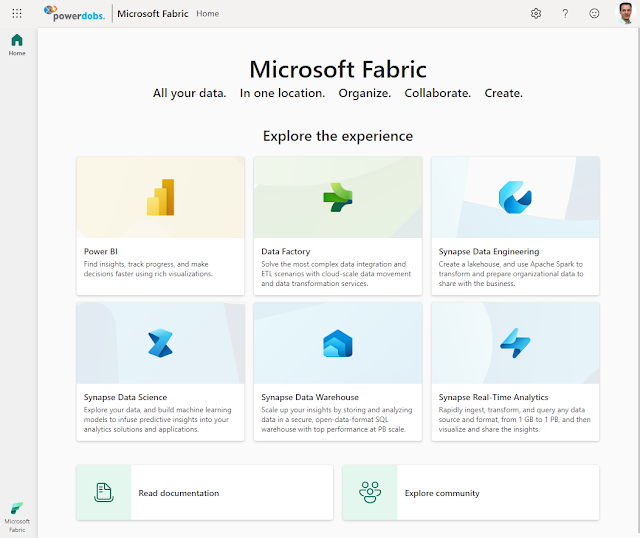The image size is (640, 538).
Task: Open the help question mark icon
Action: click(x=565, y=13)
